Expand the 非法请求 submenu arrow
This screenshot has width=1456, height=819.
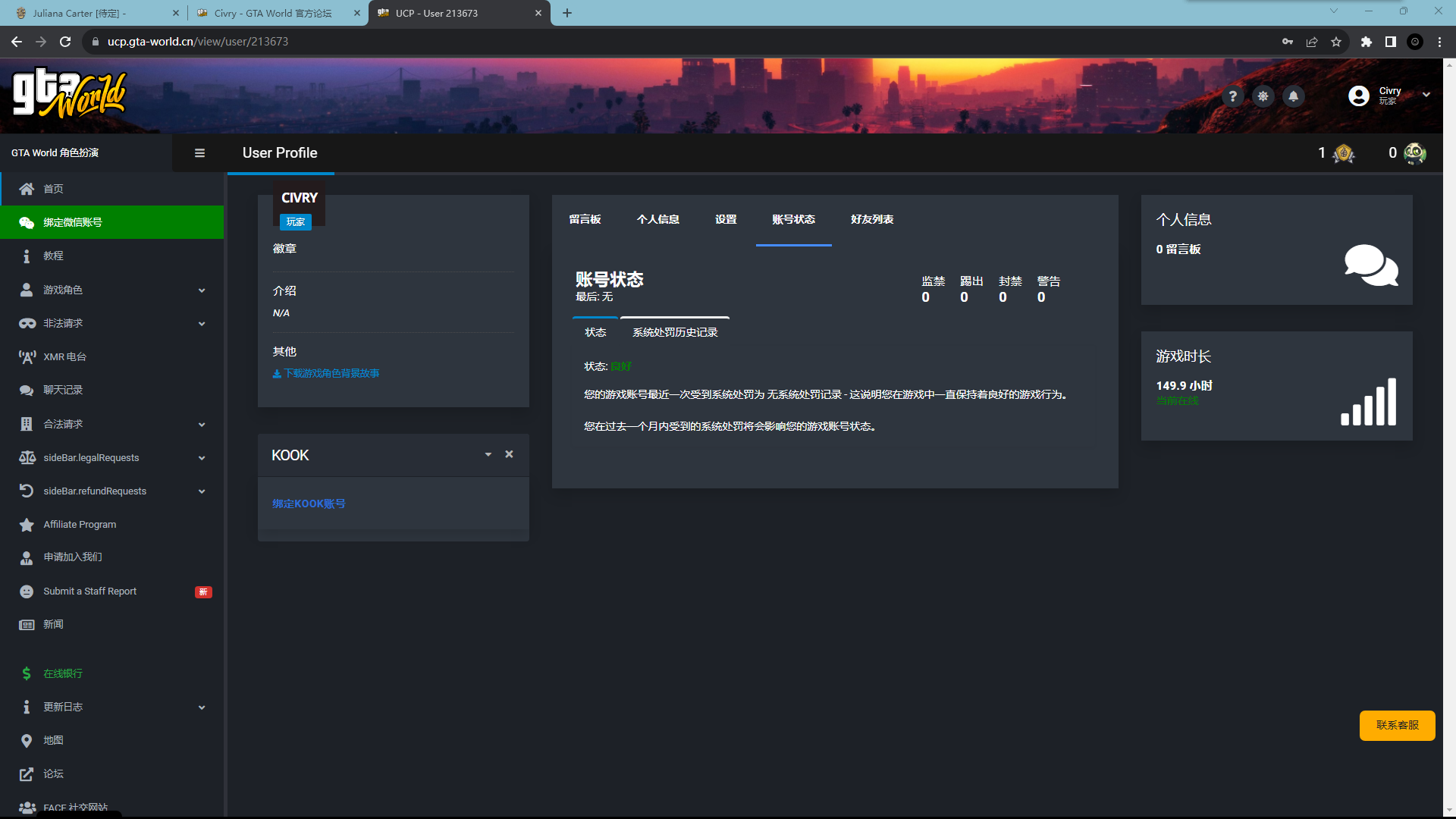[x=202, y=324]
